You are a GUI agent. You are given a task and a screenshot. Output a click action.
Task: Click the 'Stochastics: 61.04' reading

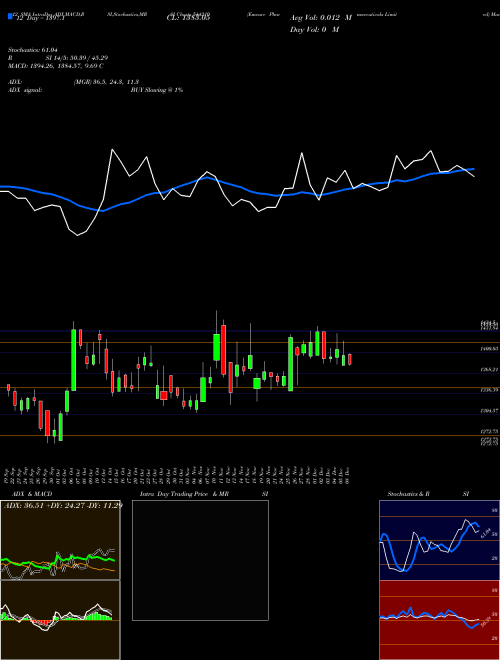coord(33,50)
